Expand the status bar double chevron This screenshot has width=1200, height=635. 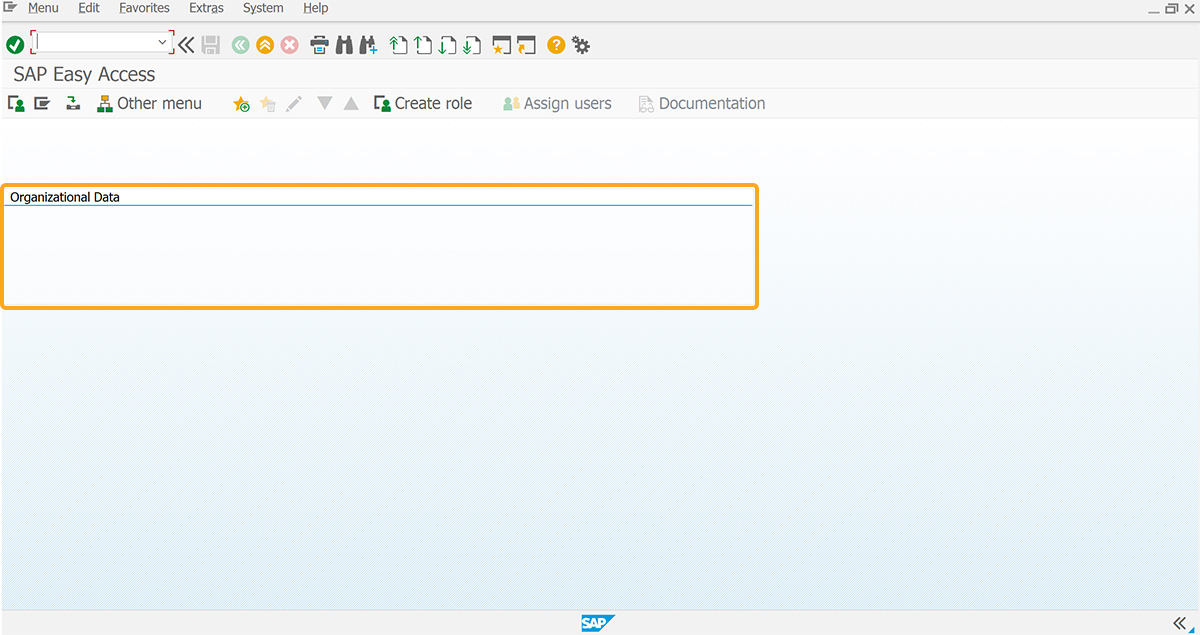pos(1180,622)
